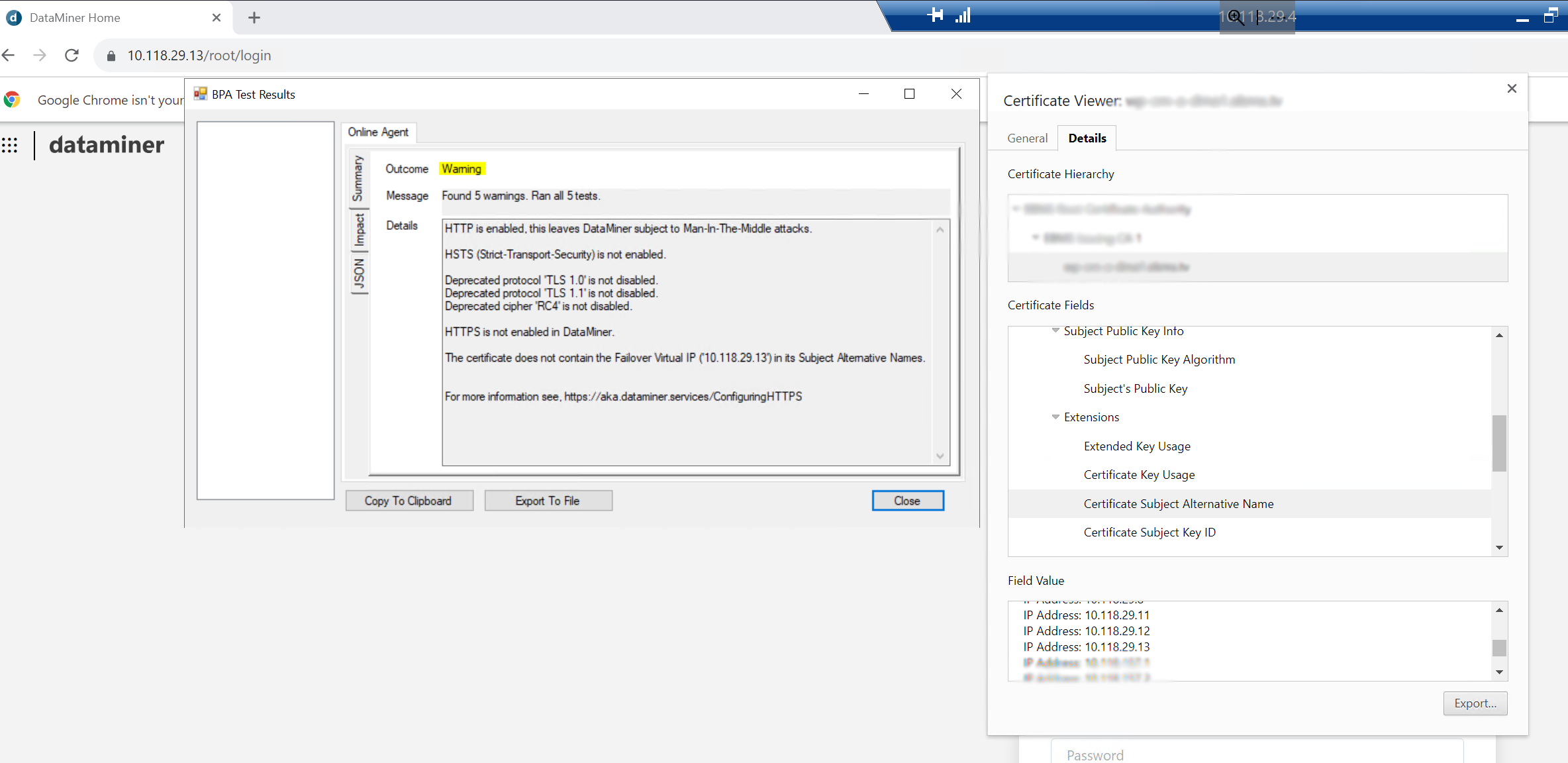This screenshot has width=1568, height=763.
Task: Collapse the issuing CA hierarchy node
Action: (x=1036, y=238)
